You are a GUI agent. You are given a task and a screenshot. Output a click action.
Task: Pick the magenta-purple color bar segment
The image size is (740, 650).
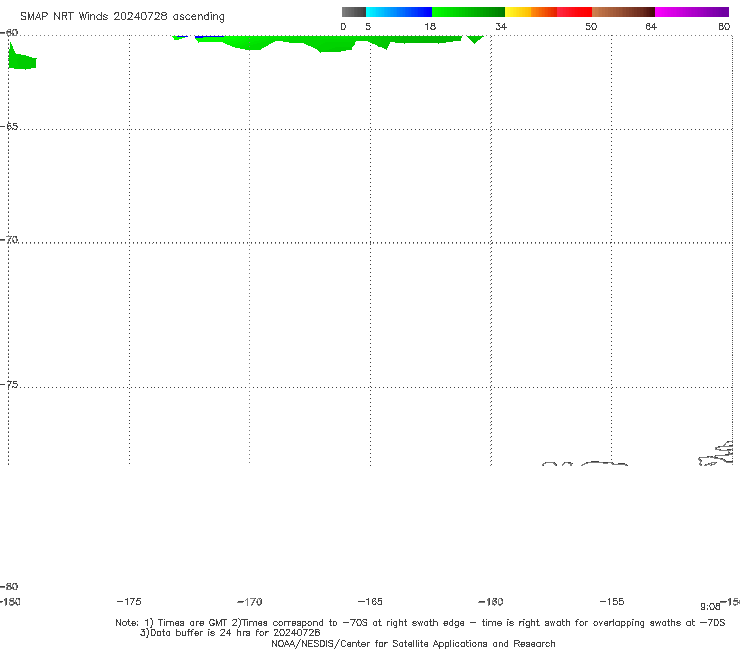(x=692, y=12)
